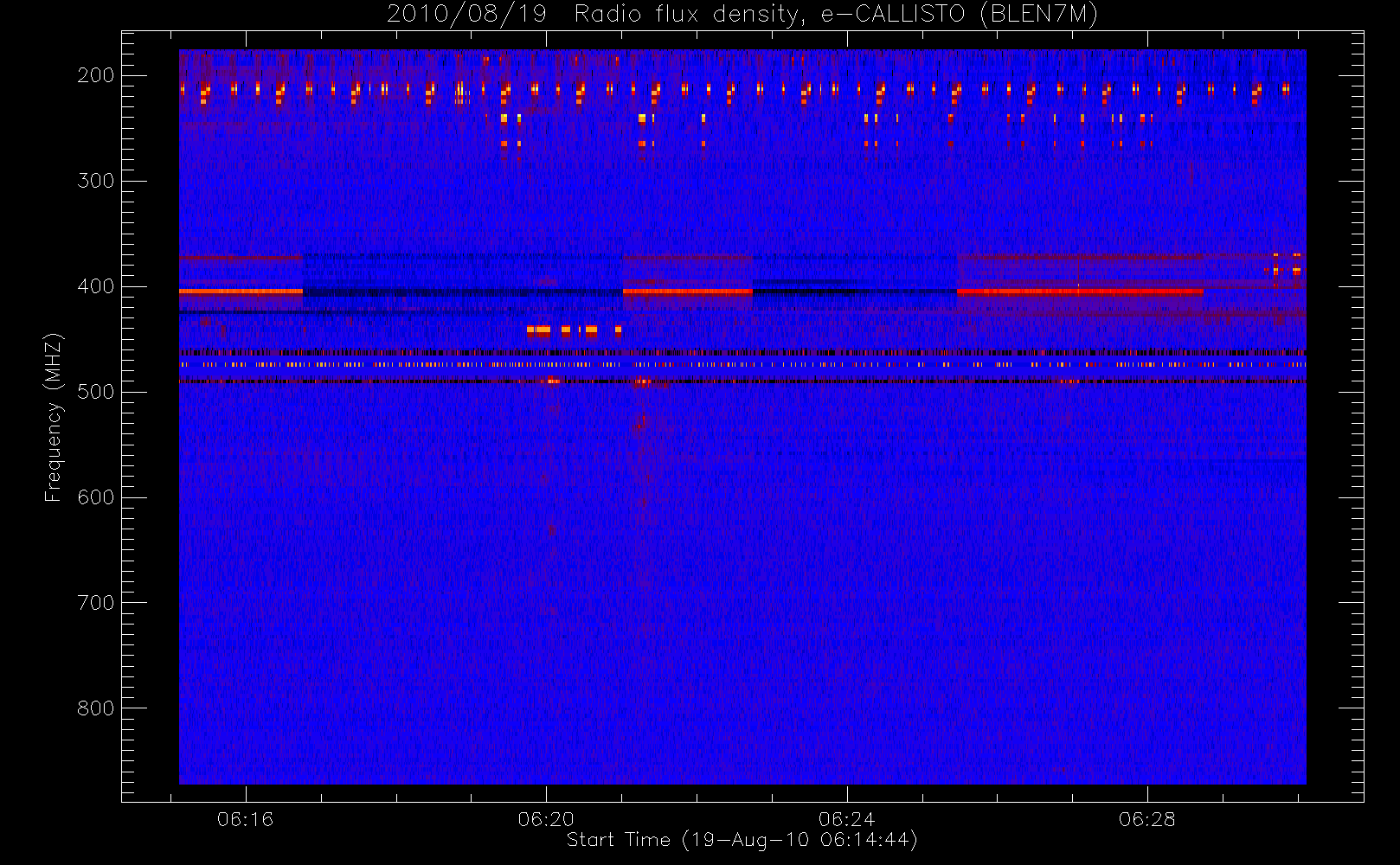The height and width of the screenshot is (865, 1400).
Task: Click the 400 MHz frequency tick label
Action: pyautogui.click(x=96, y=286)
